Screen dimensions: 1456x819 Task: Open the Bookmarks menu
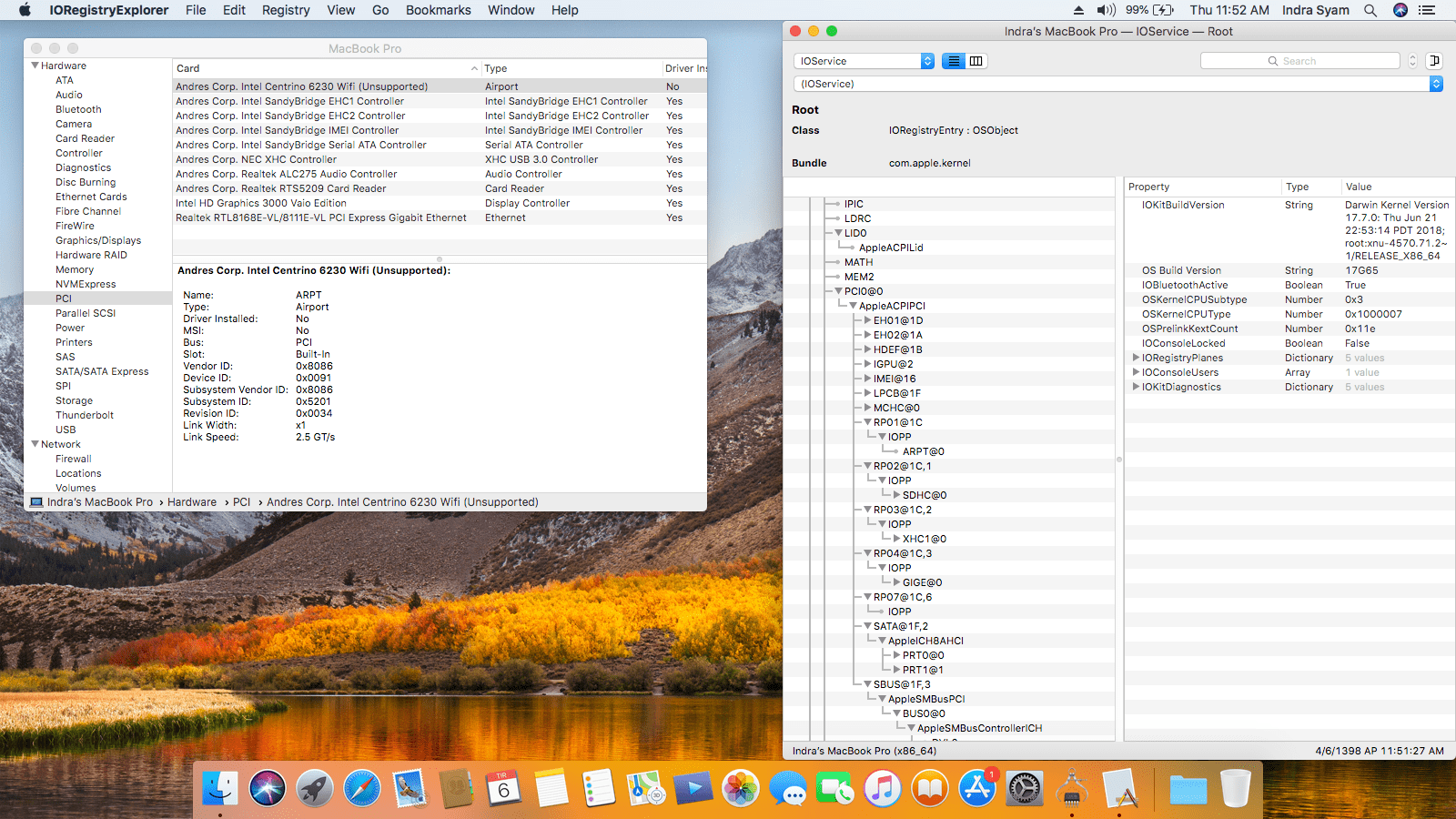pos(439,10)
